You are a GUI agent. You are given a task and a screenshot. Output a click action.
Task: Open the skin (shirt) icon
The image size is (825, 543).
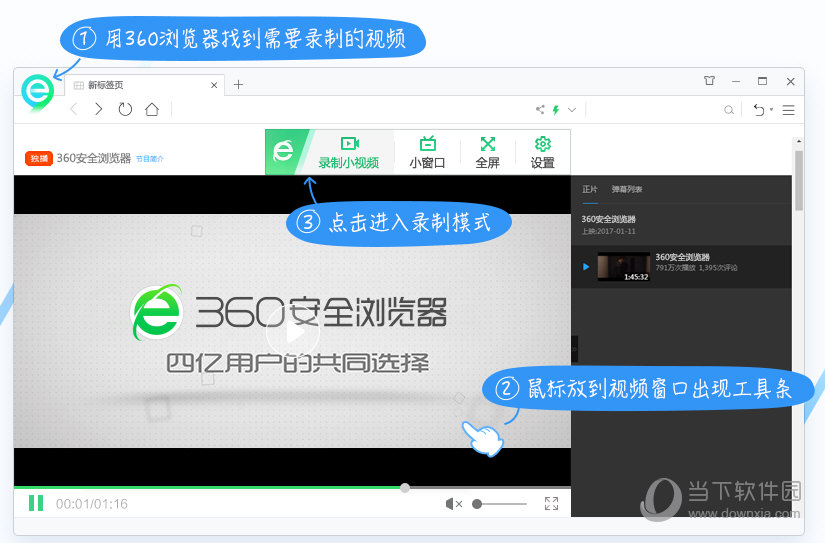(709, 81)
